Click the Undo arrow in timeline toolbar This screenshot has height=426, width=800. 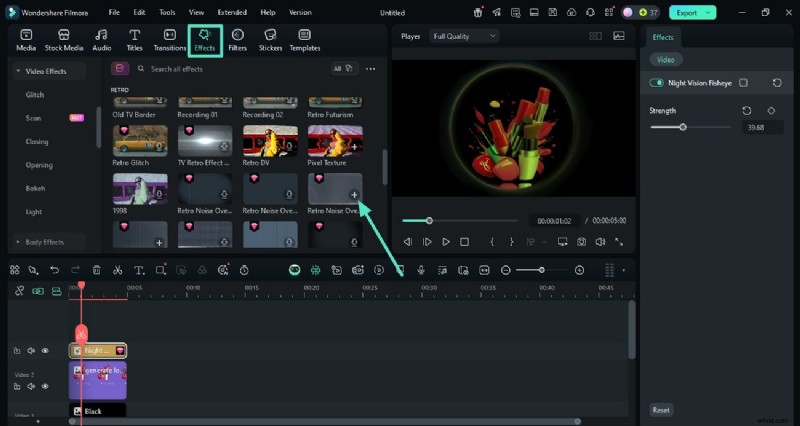pos(53,270)
